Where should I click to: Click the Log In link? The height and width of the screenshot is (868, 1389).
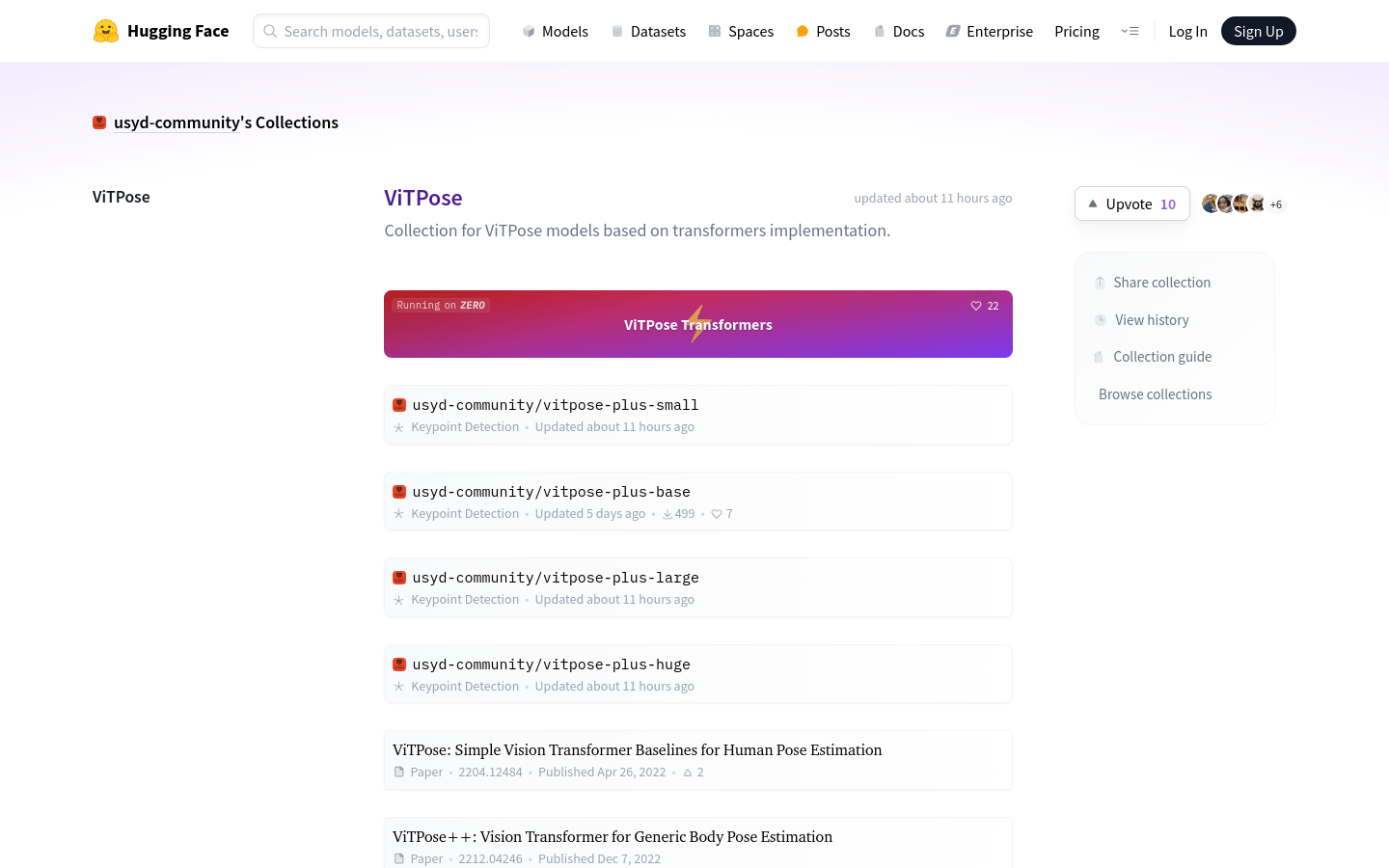(1187, 31)
